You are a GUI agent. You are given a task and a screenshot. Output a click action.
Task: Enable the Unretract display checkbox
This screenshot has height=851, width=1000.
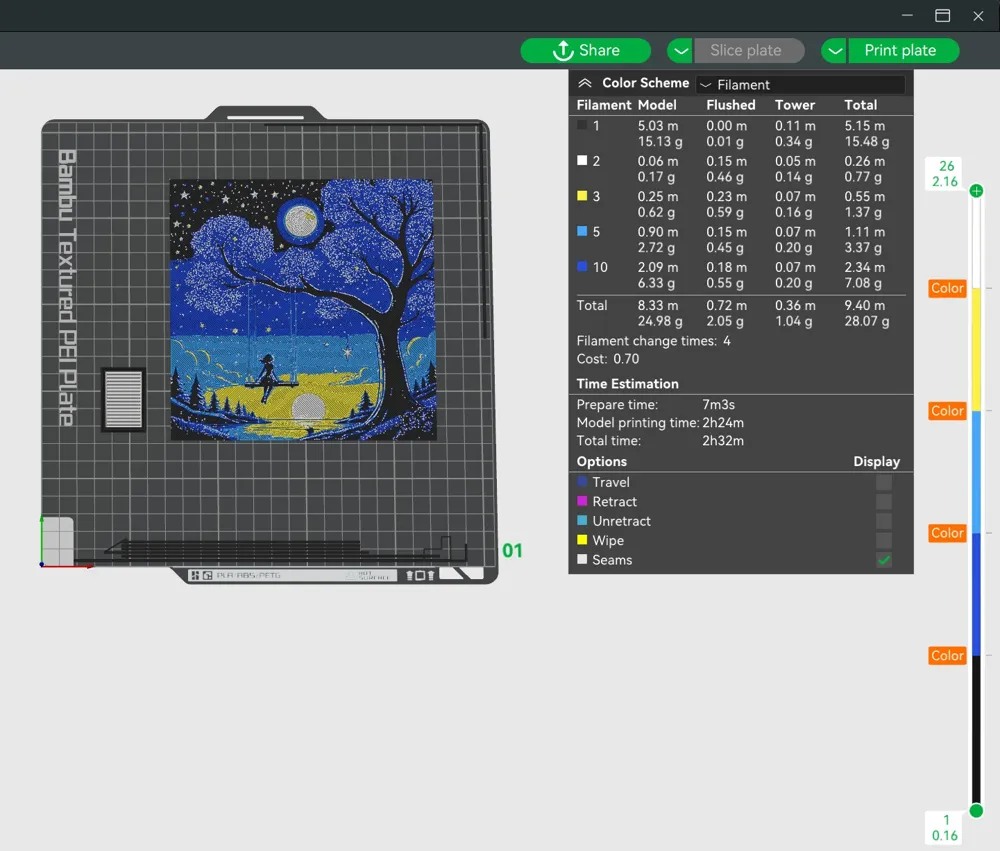point(883,521)
